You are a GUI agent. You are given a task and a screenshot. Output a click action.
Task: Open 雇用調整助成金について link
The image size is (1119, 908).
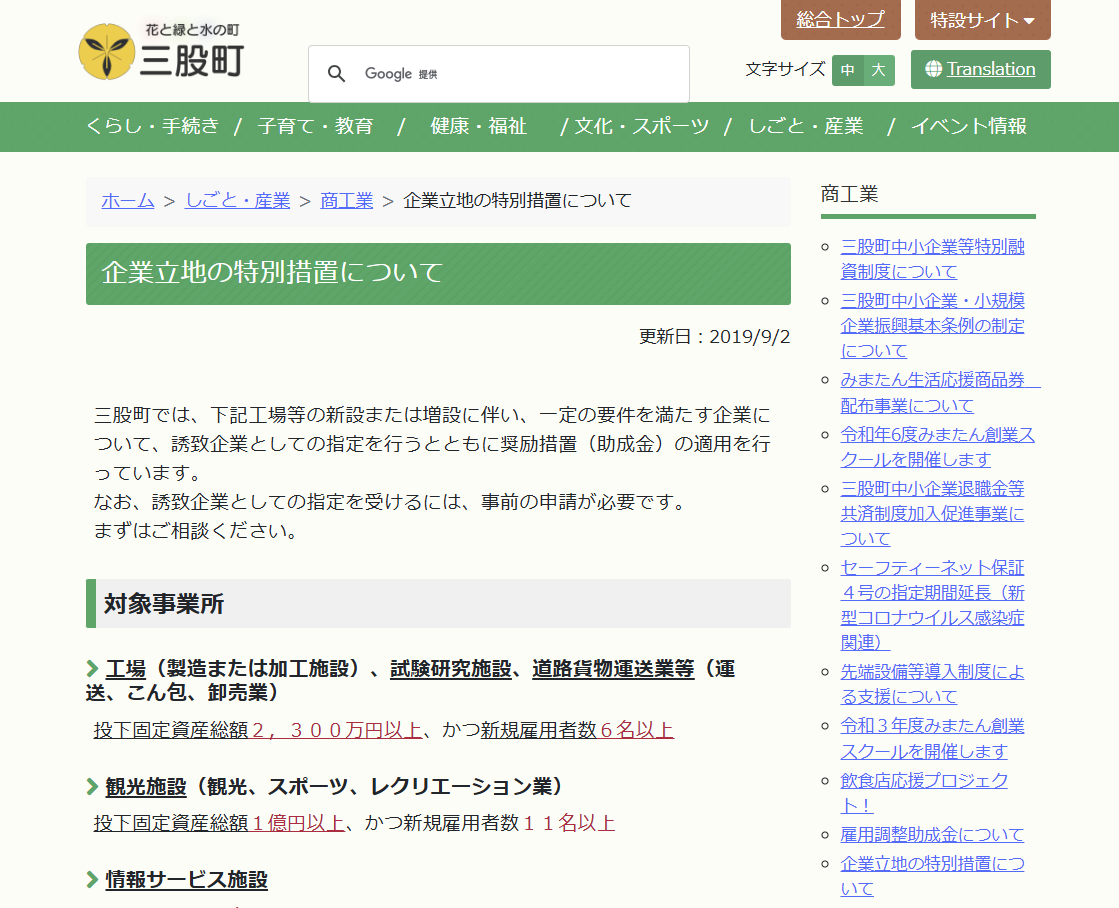coord(932,834)
